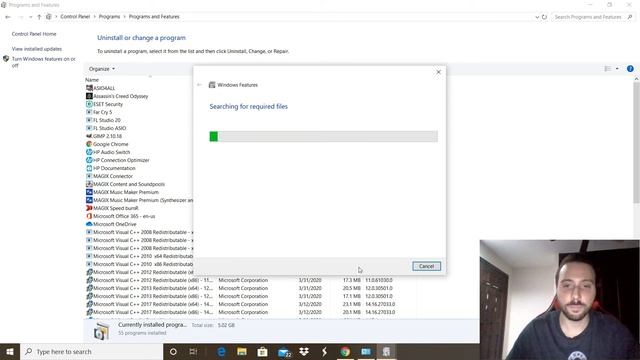Open Mail app from taskbar
640x360 pixels.
point(284,351)
